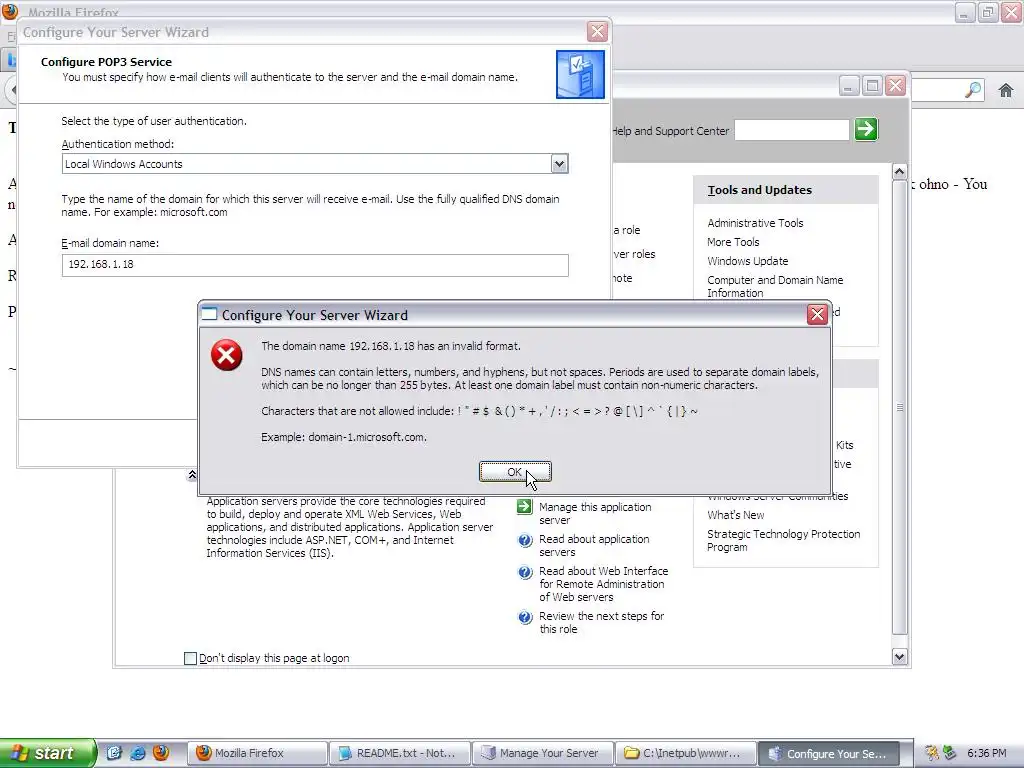The height and width of the screenshot is (768, 1024).
Task: Open the Authentication method dropdown
Action: click(x=559, y=164)
